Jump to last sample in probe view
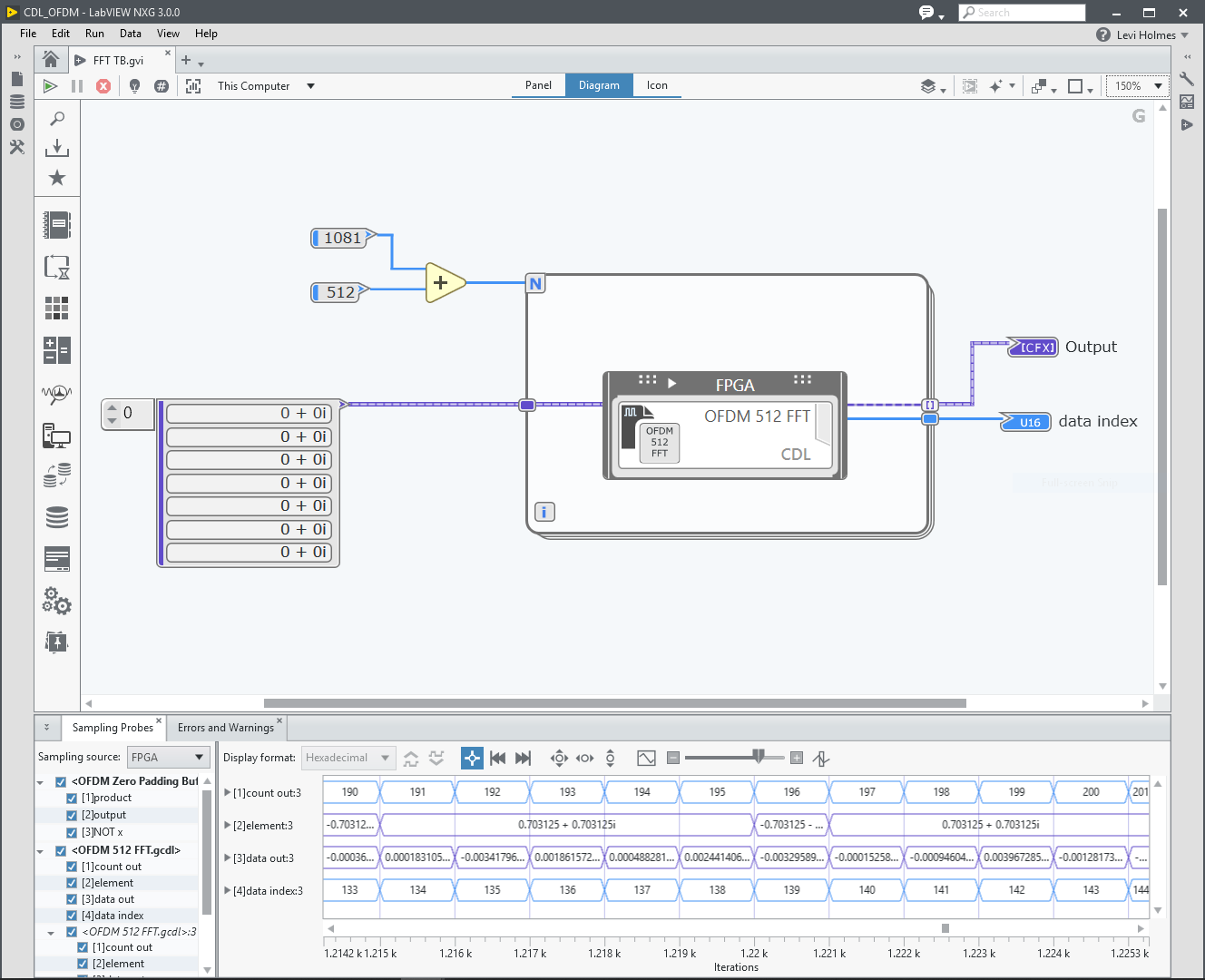The image size is (1205, 980). [x=523, y=758]
